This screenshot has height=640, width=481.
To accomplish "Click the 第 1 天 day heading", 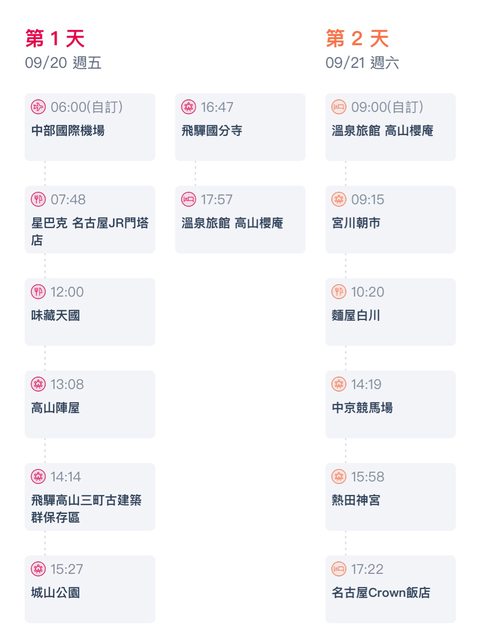I will [55, 39].
